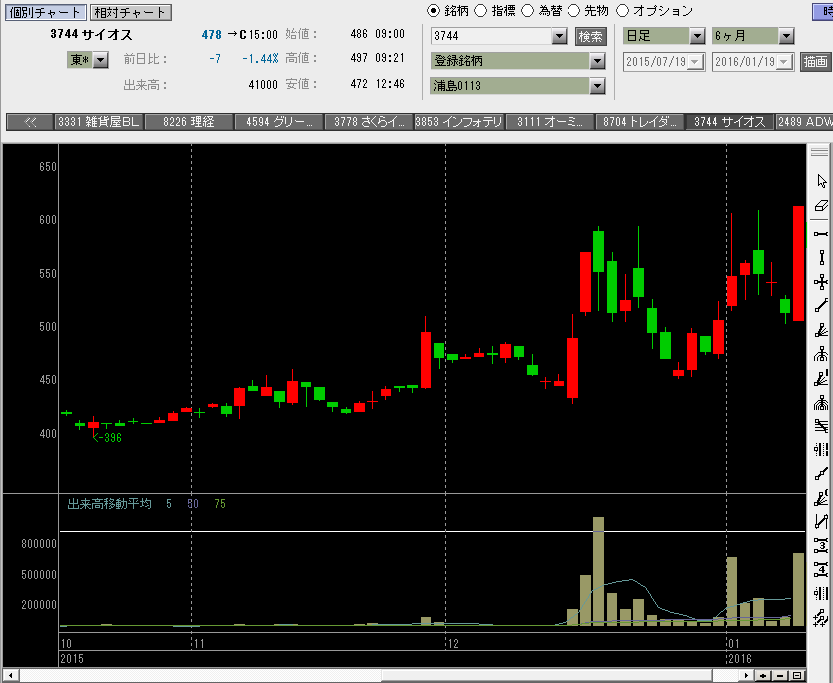Open the 6ヶ月 period dropdown
The height and width of the screenshot is (683, 833).
coord(786,36)
